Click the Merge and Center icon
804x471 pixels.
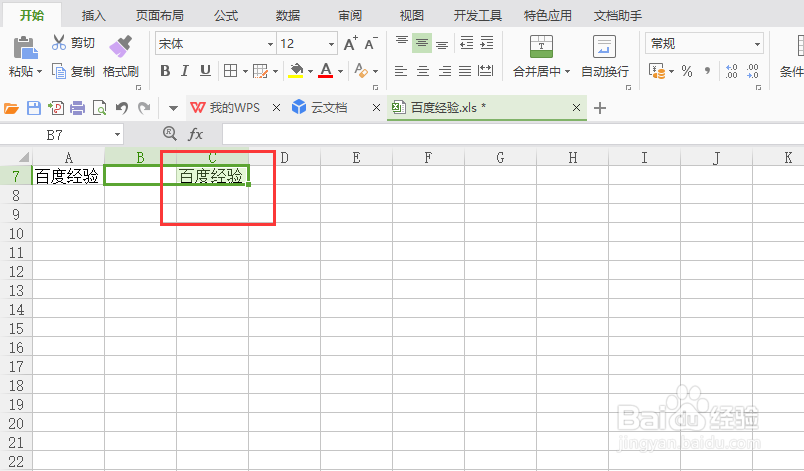(541, 47)
